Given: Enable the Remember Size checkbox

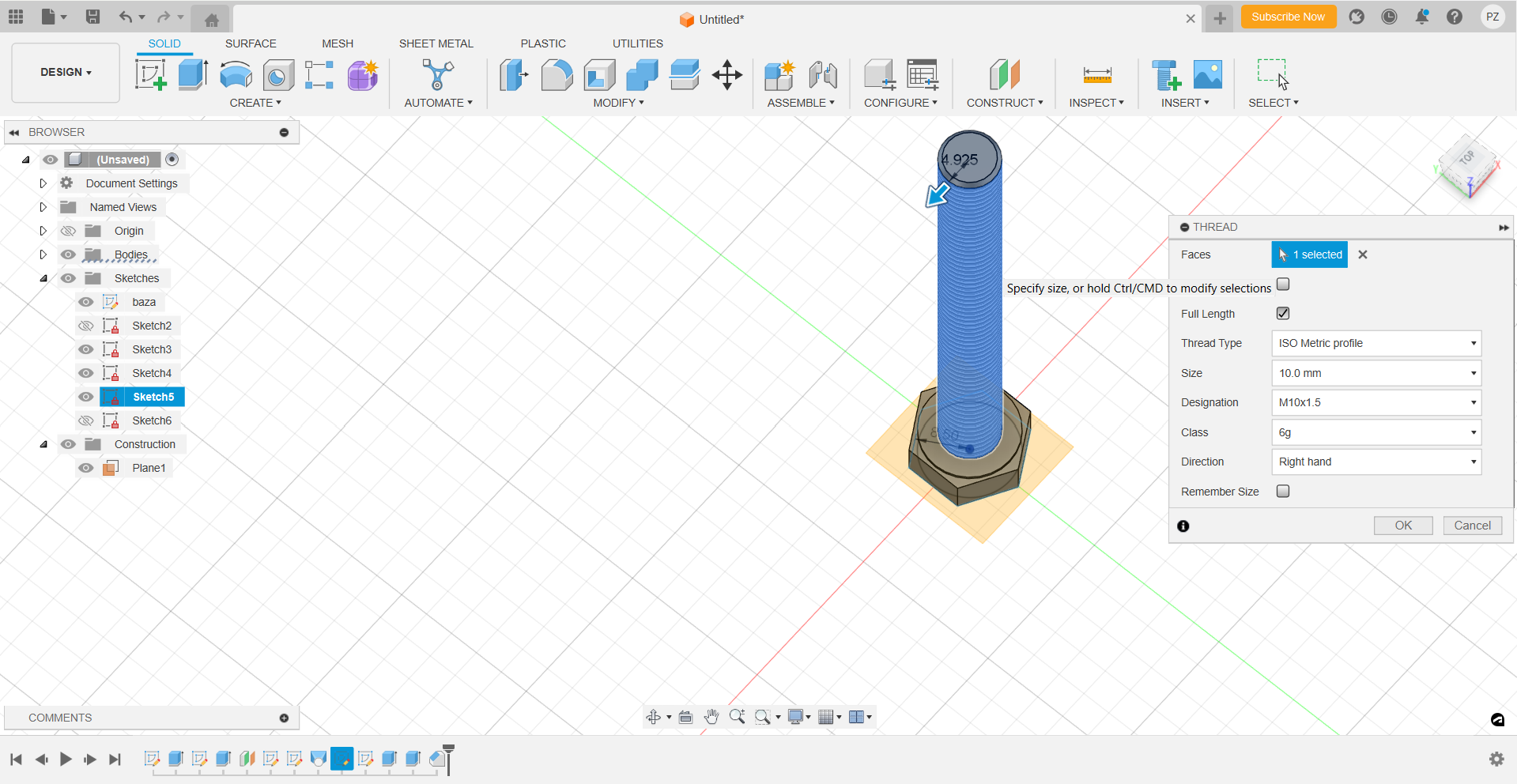Looking at the screenshot, I should click(1283, 492).
